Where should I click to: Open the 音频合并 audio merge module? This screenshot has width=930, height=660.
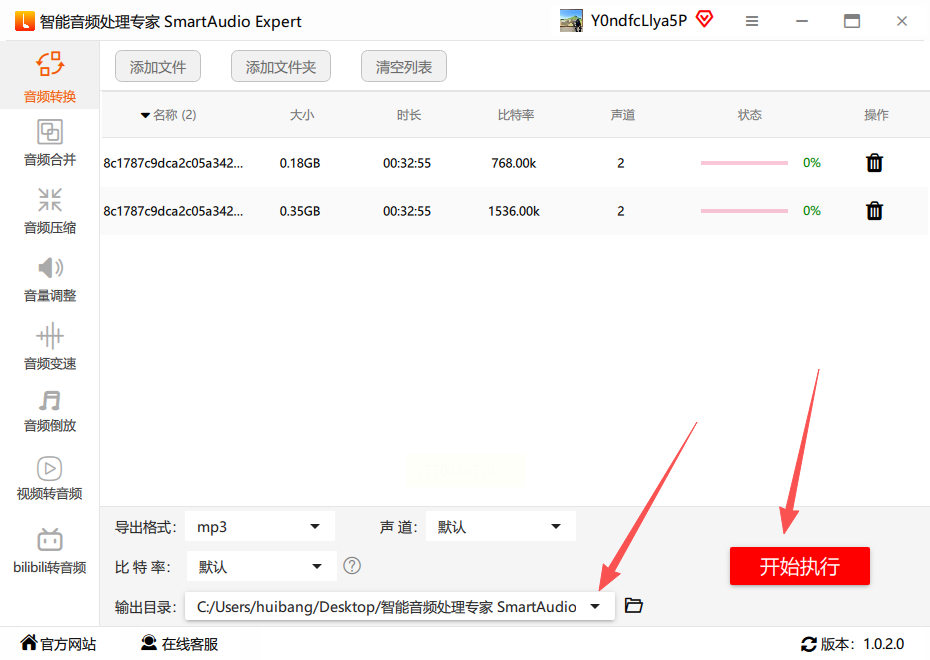(x=50, y=143)
